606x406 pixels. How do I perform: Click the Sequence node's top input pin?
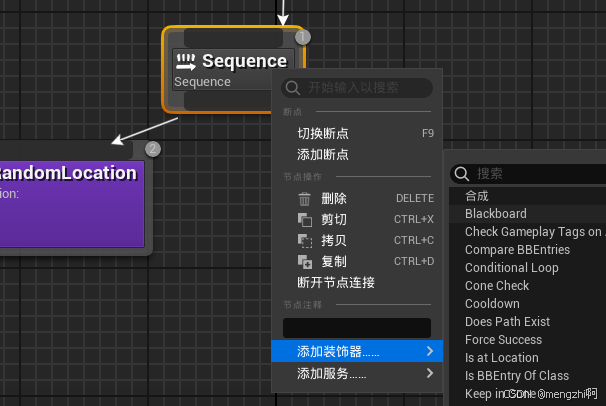(233, 38)
